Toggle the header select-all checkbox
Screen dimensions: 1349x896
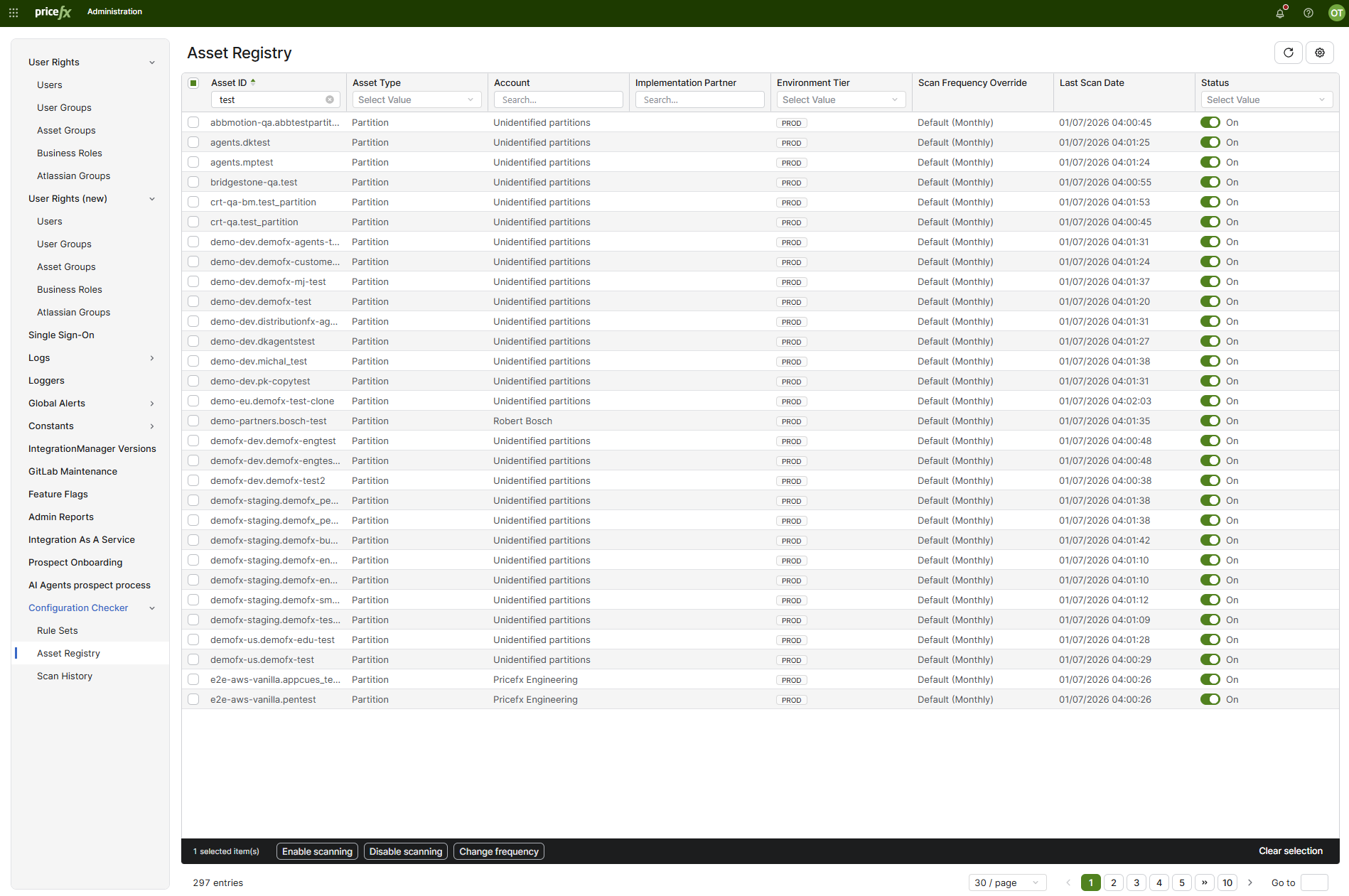[193, 82]
